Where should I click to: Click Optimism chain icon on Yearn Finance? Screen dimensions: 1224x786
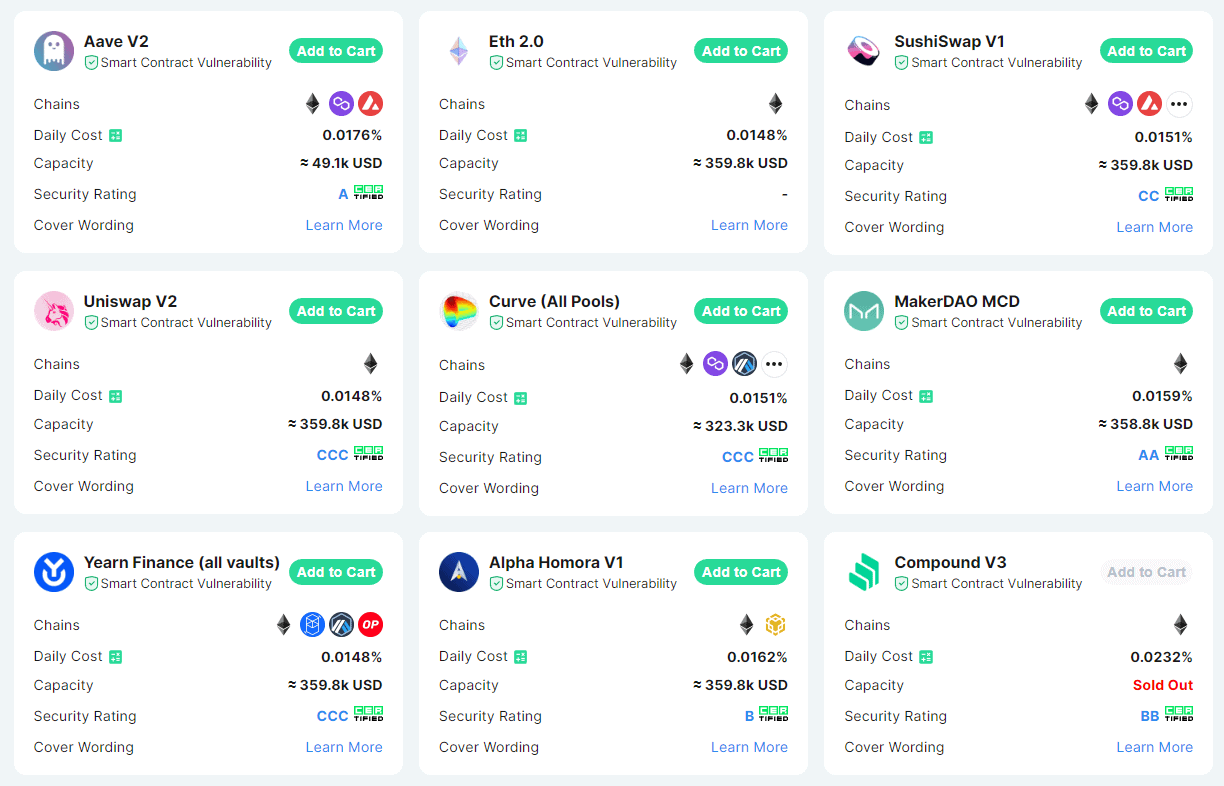click(x=371, y=625)
